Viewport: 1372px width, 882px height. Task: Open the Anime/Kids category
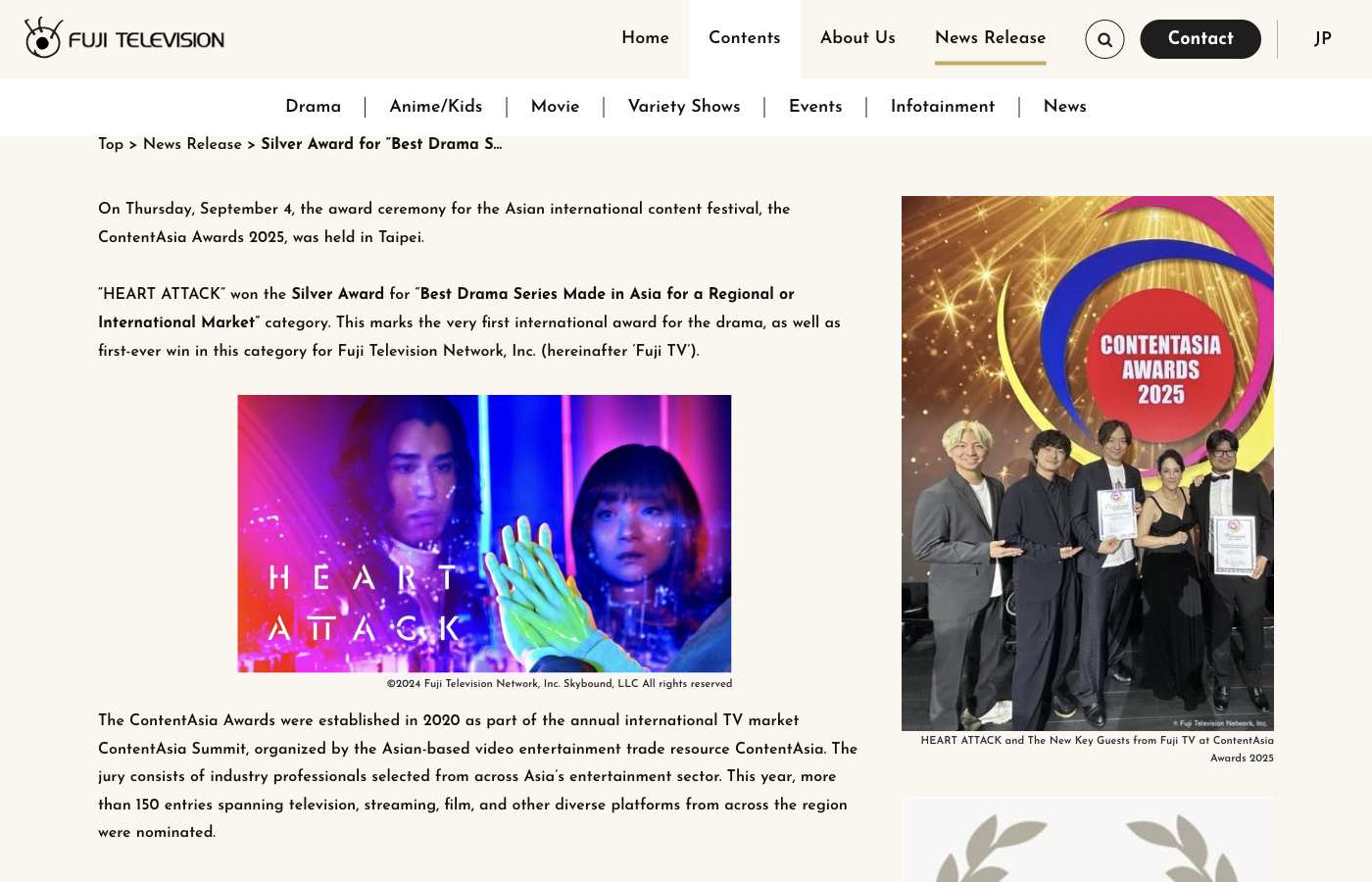pos(436,107)
